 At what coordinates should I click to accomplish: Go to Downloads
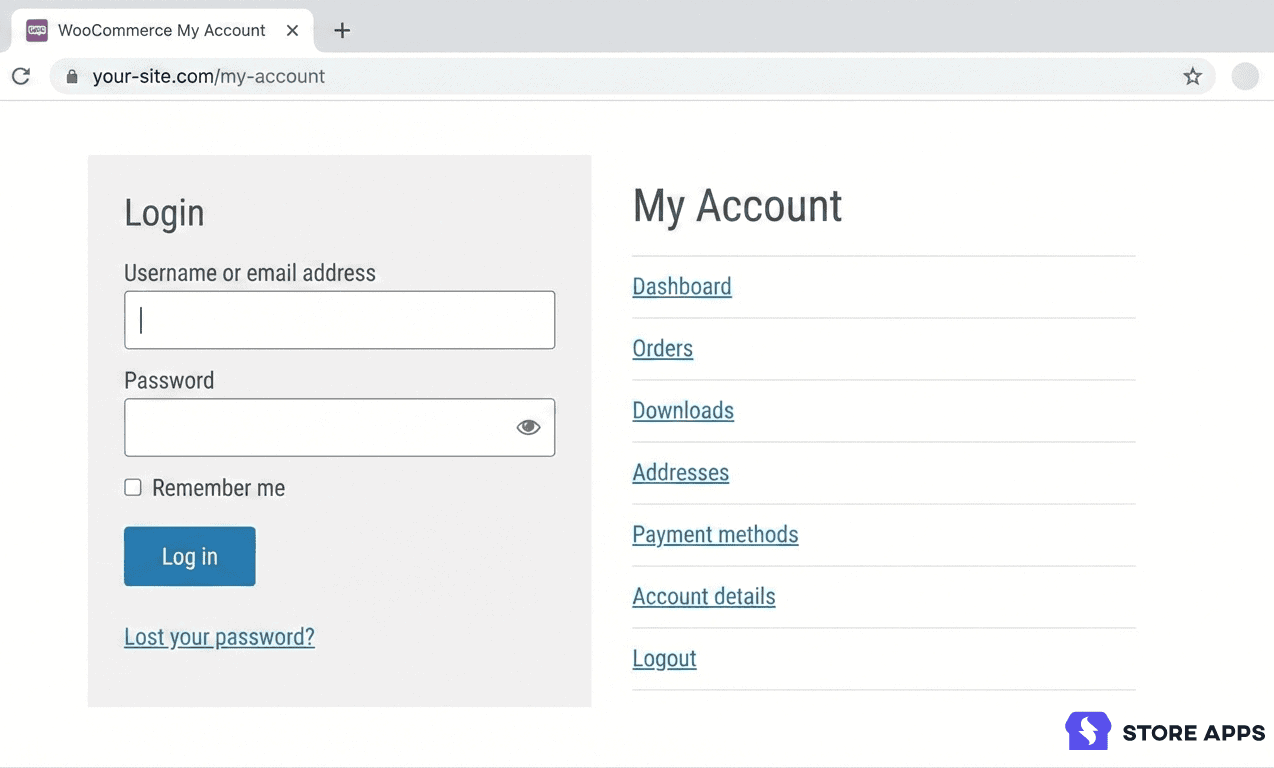point(683,410)
